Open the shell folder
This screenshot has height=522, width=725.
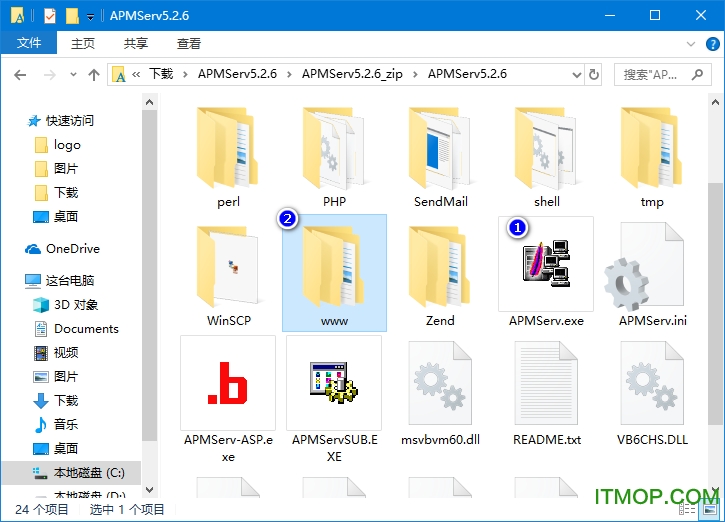coord(546,157)
